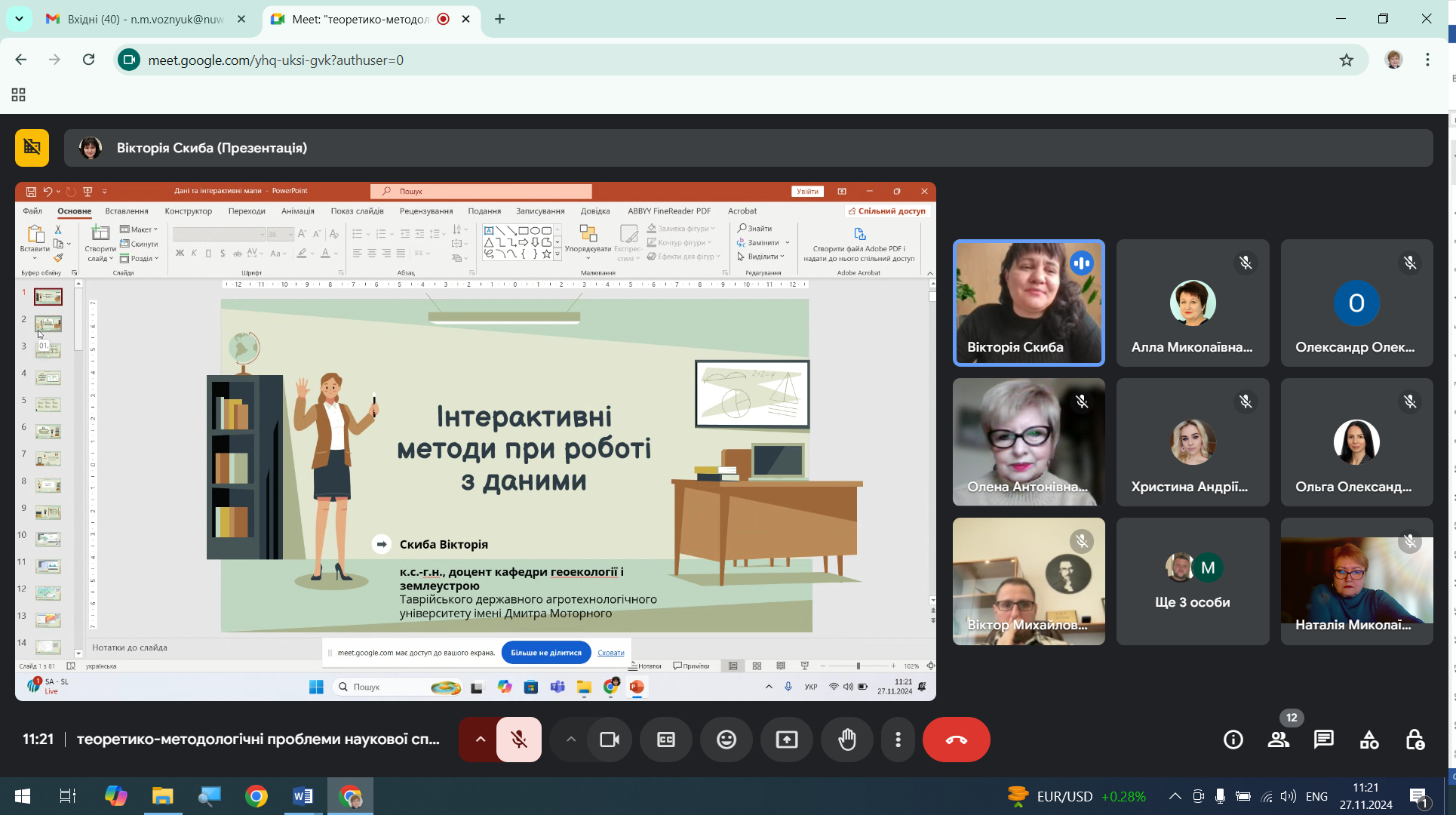The image size is (1456, 815).
Task: Unmute the microphone toggle button
Action: [x=519, y=740]
